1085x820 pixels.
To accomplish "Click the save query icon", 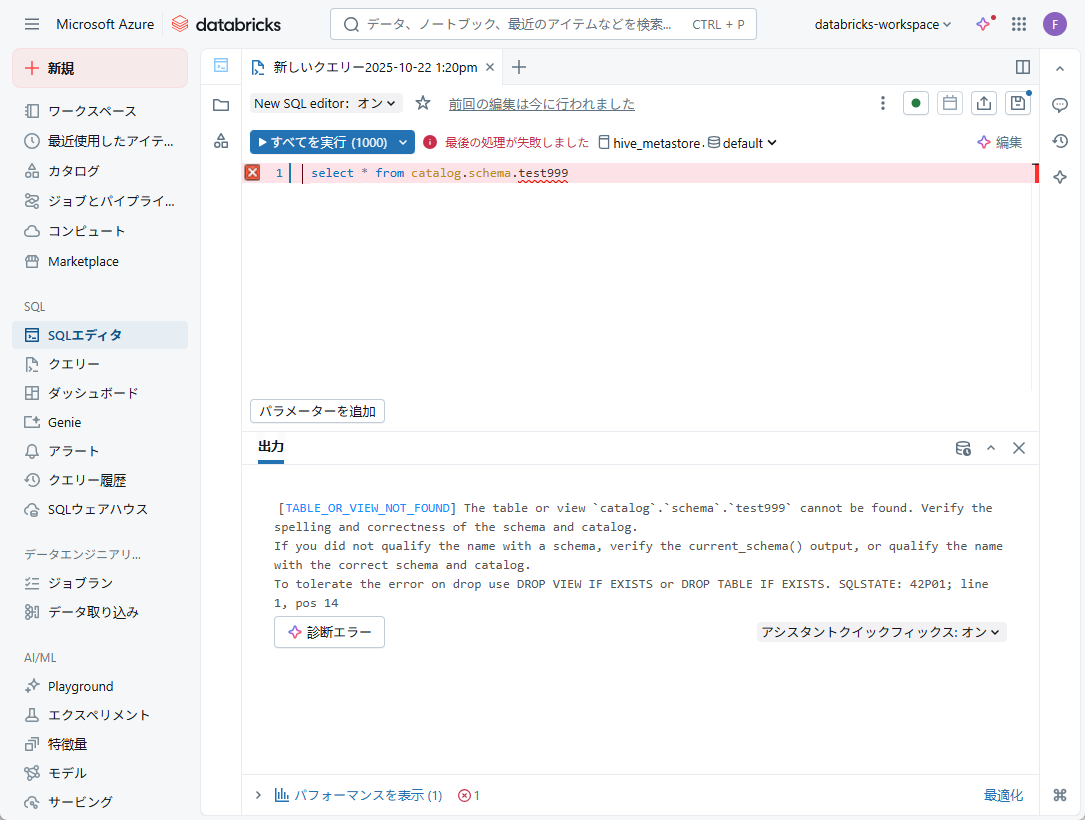I will 1017,103.
